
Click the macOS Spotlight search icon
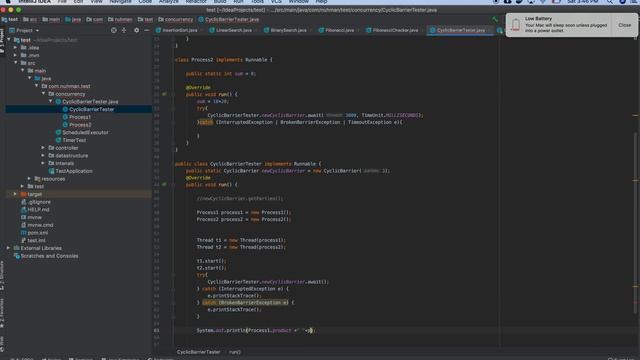pyautogui.click(x=609, y=2)
